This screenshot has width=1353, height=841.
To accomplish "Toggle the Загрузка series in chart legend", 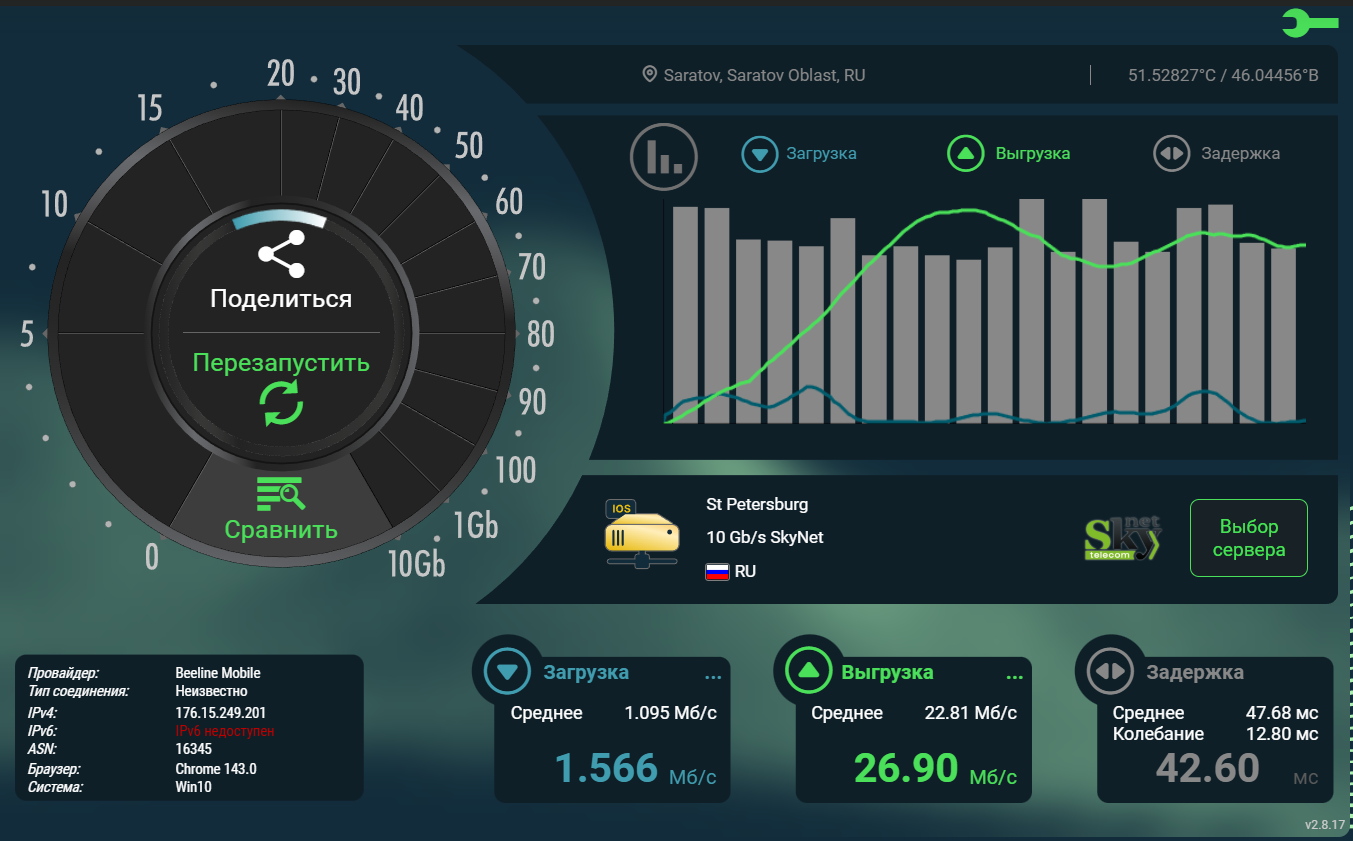I will click(799, 154).
